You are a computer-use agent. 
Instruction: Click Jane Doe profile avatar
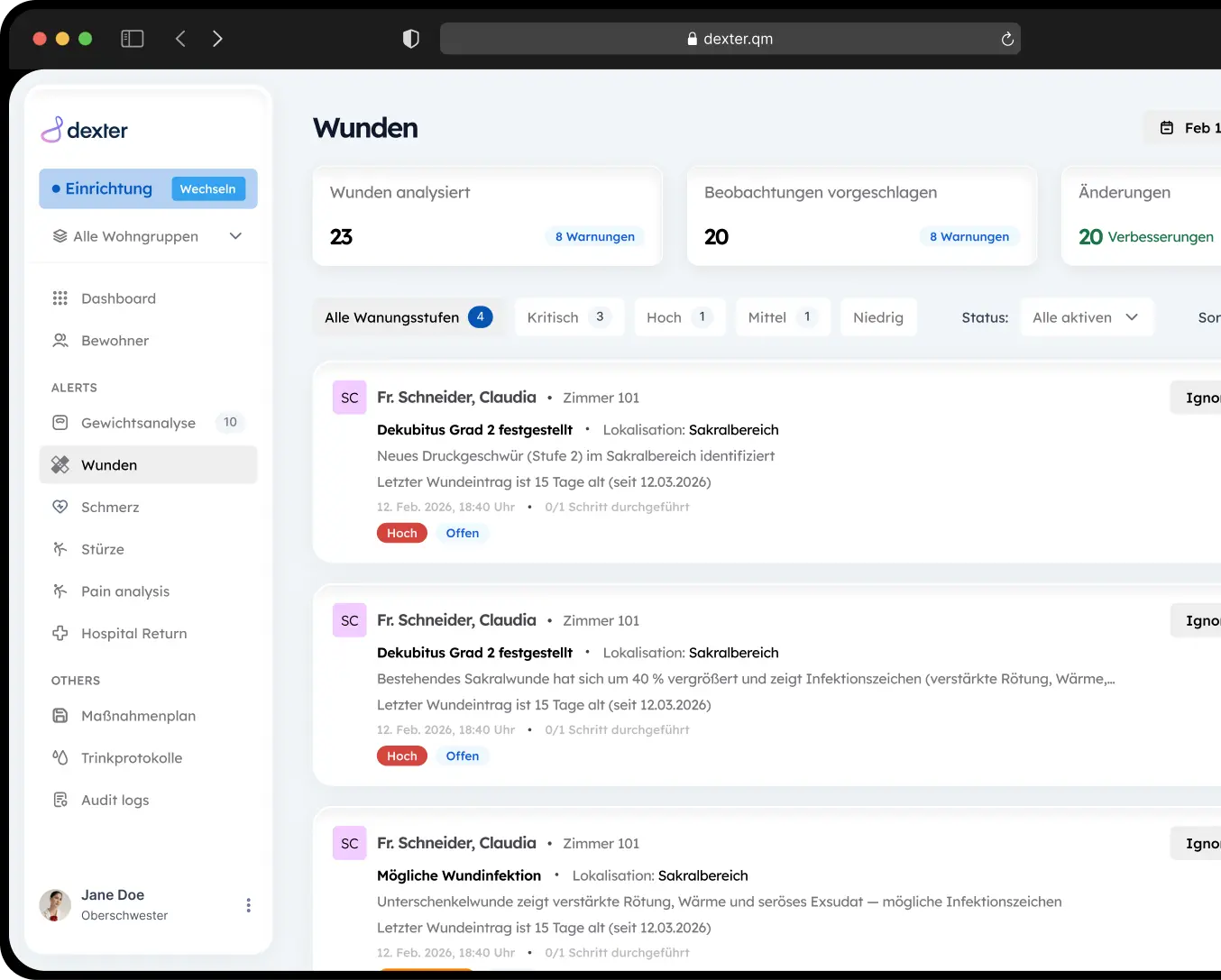click(x=55, y=905)
